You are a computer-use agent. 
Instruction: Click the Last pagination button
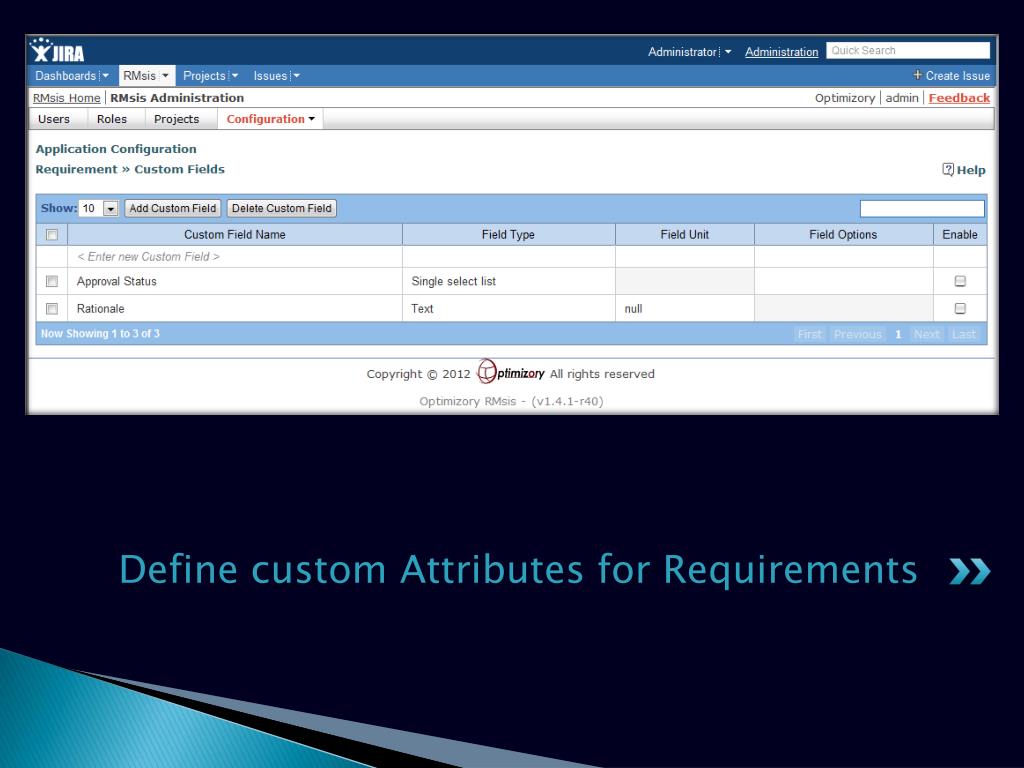point(964,334)
